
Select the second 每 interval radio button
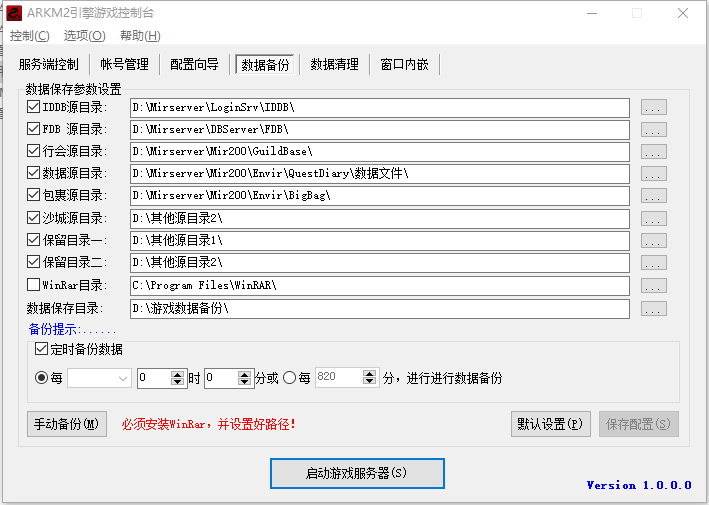(x=290, y=378)
